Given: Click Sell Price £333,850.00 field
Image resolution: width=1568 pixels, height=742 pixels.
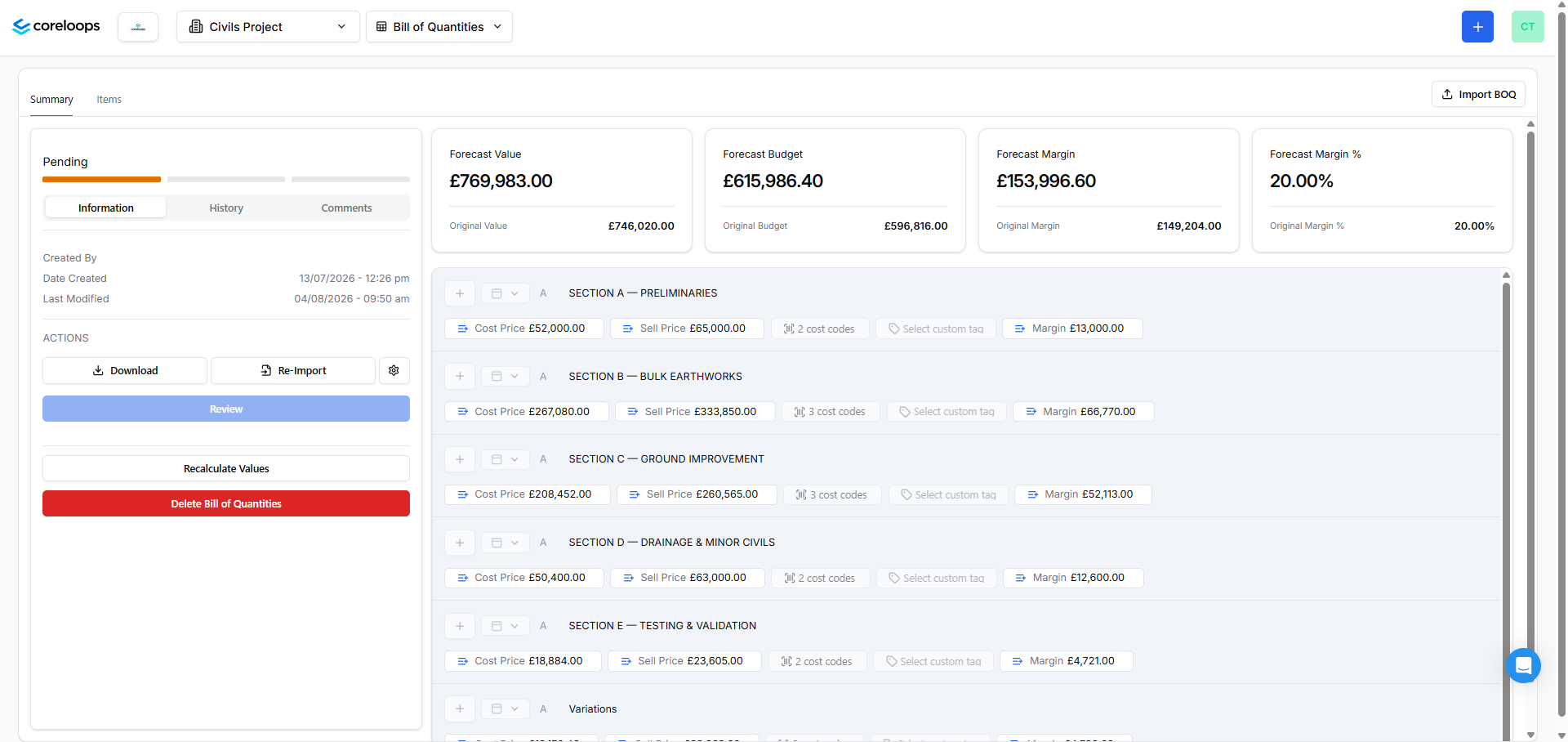Looking at the screenshot, I should (695, 412).
